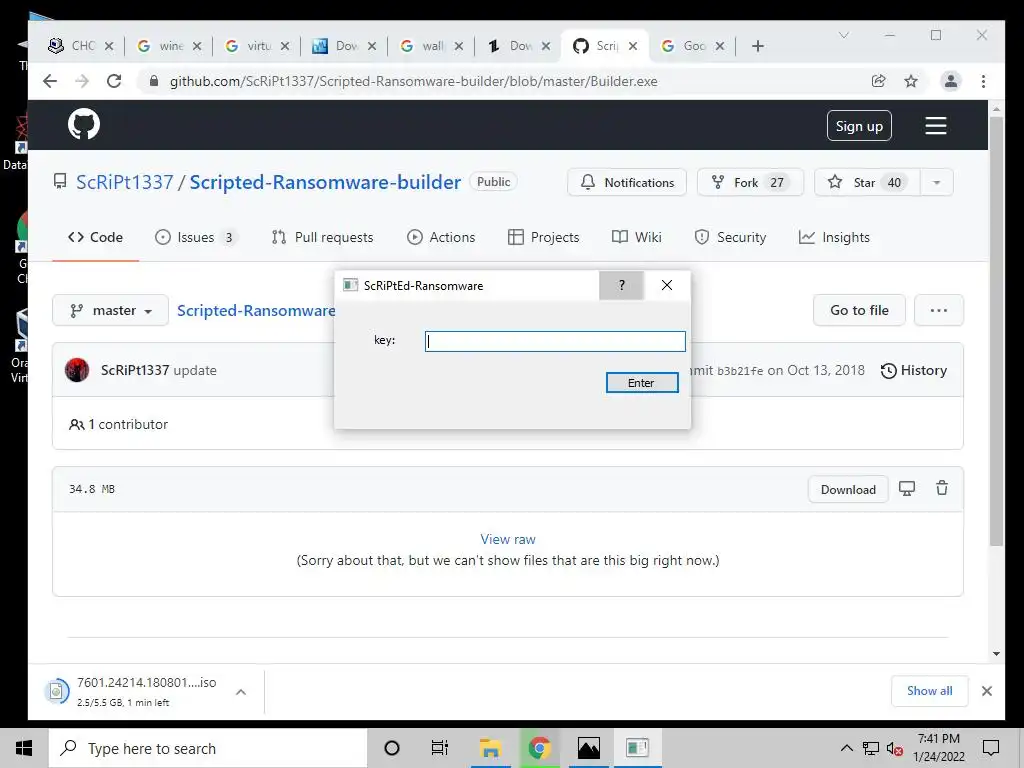Viewport: 1024px width, 768px height.
Task: Open the Issues tab
Action: [x=195, y=237]
